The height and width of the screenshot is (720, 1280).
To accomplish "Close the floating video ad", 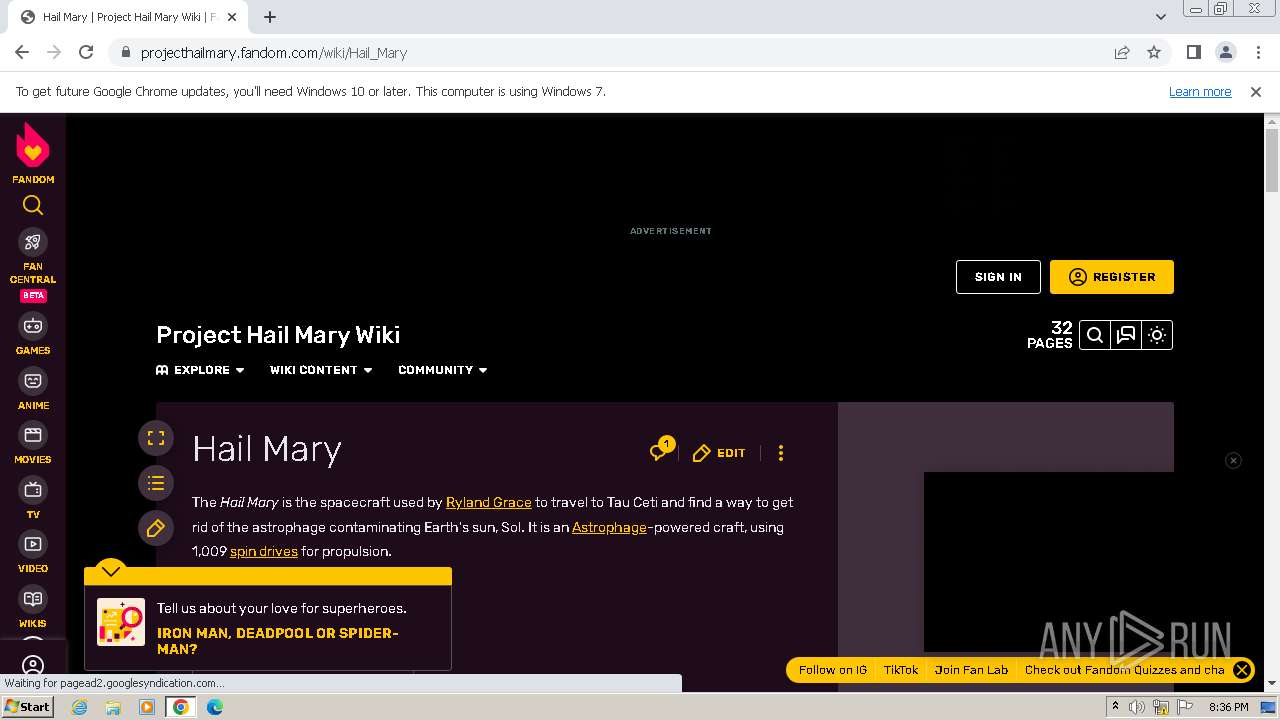I will coord(1233,460).
